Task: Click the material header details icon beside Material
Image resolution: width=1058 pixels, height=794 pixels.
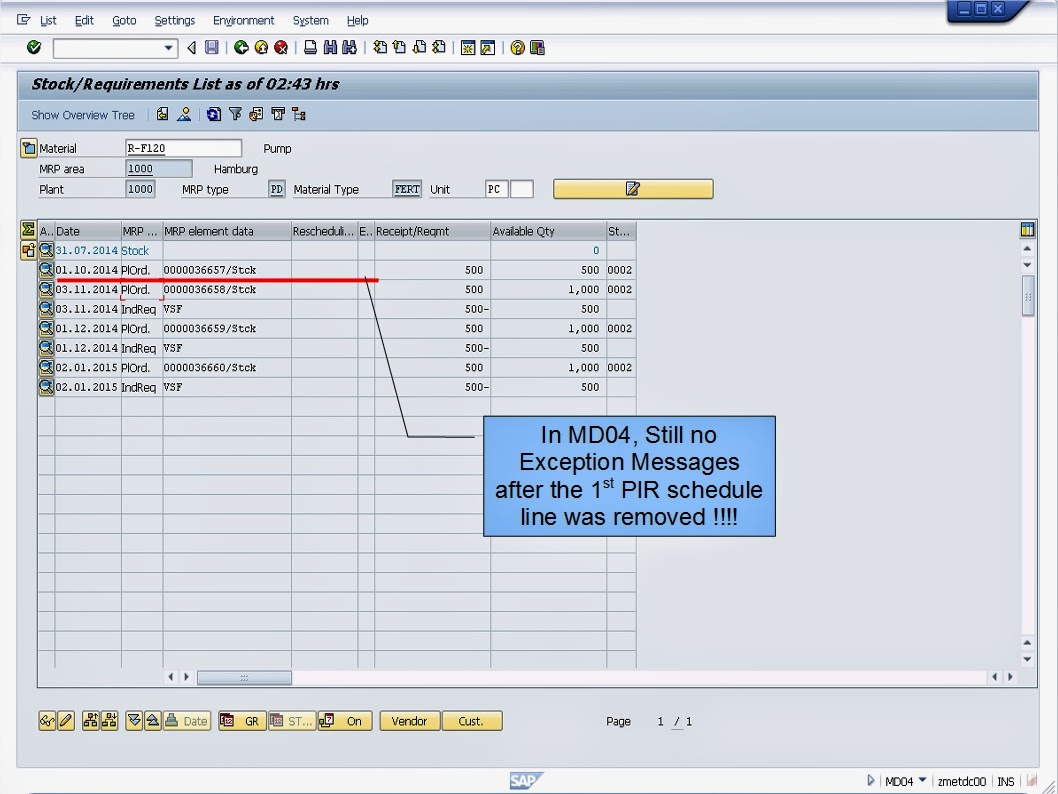Action: tap(28, 148)
